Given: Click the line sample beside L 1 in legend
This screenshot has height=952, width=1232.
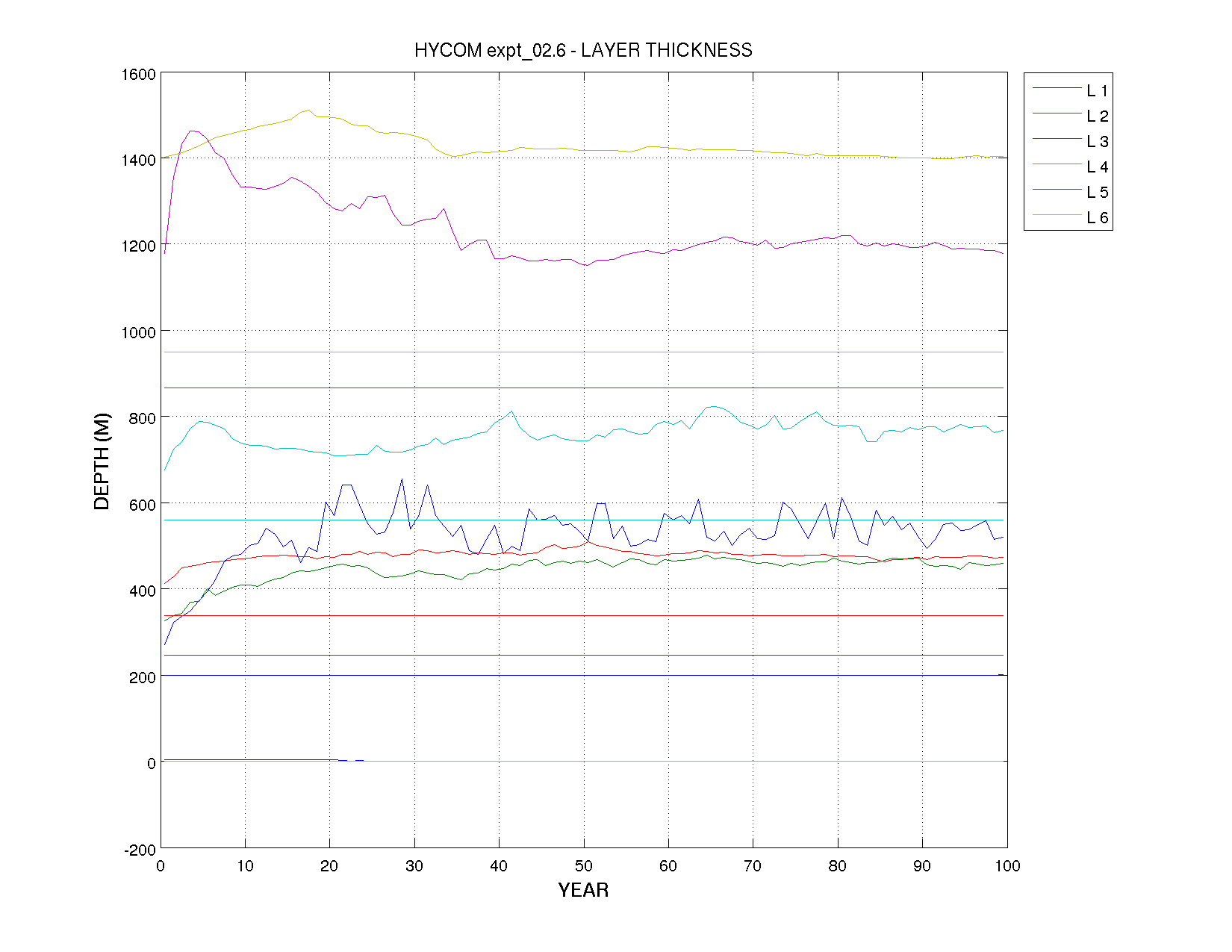Looking at the screenshot, I should (1057, 88).
